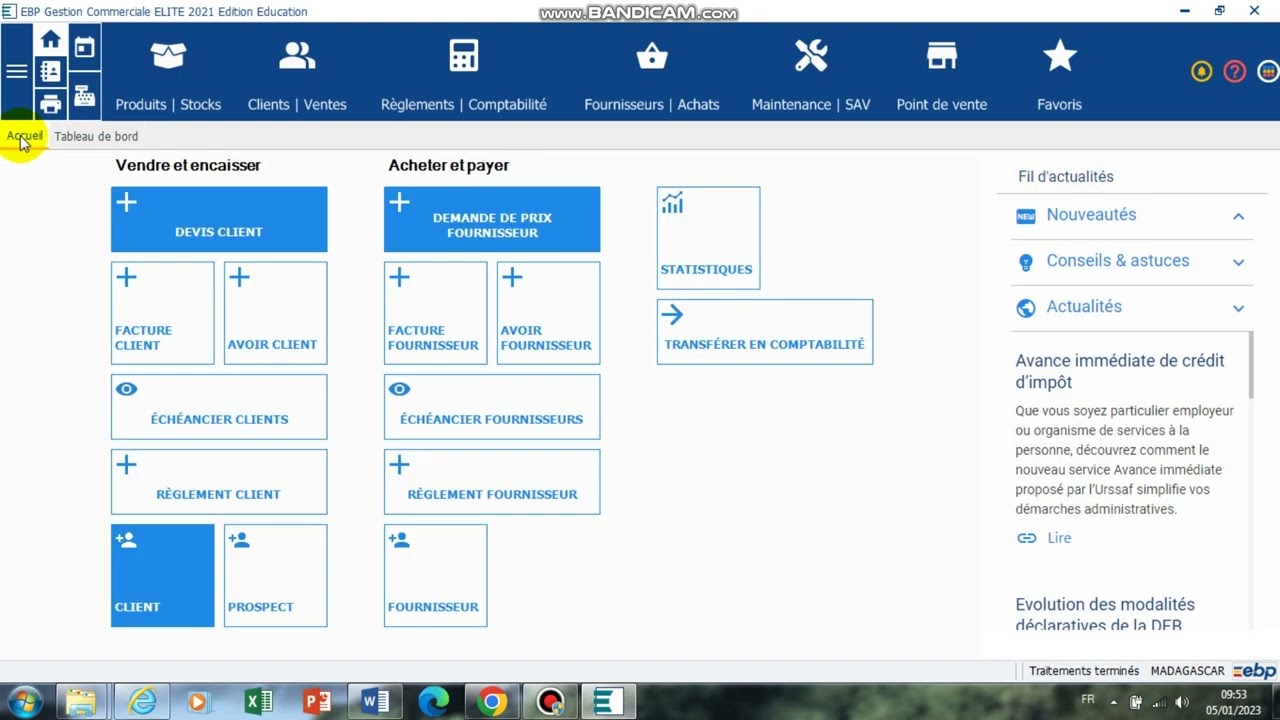Open the Favoris star menu

[x=1060, y=75]
